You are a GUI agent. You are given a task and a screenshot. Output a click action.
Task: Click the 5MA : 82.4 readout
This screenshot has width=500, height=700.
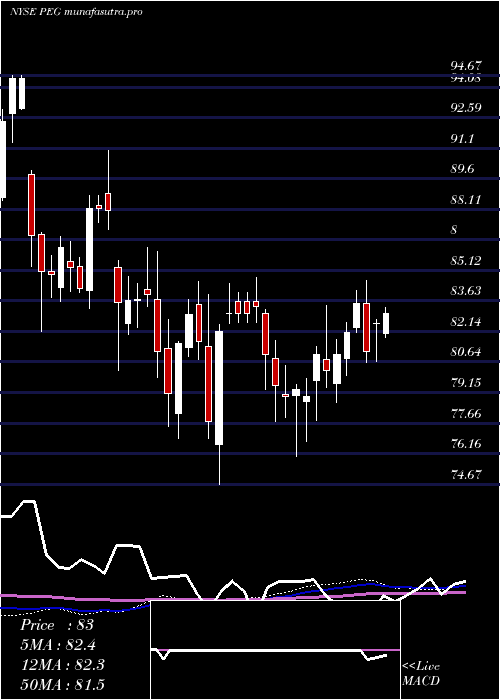point(58,645)
